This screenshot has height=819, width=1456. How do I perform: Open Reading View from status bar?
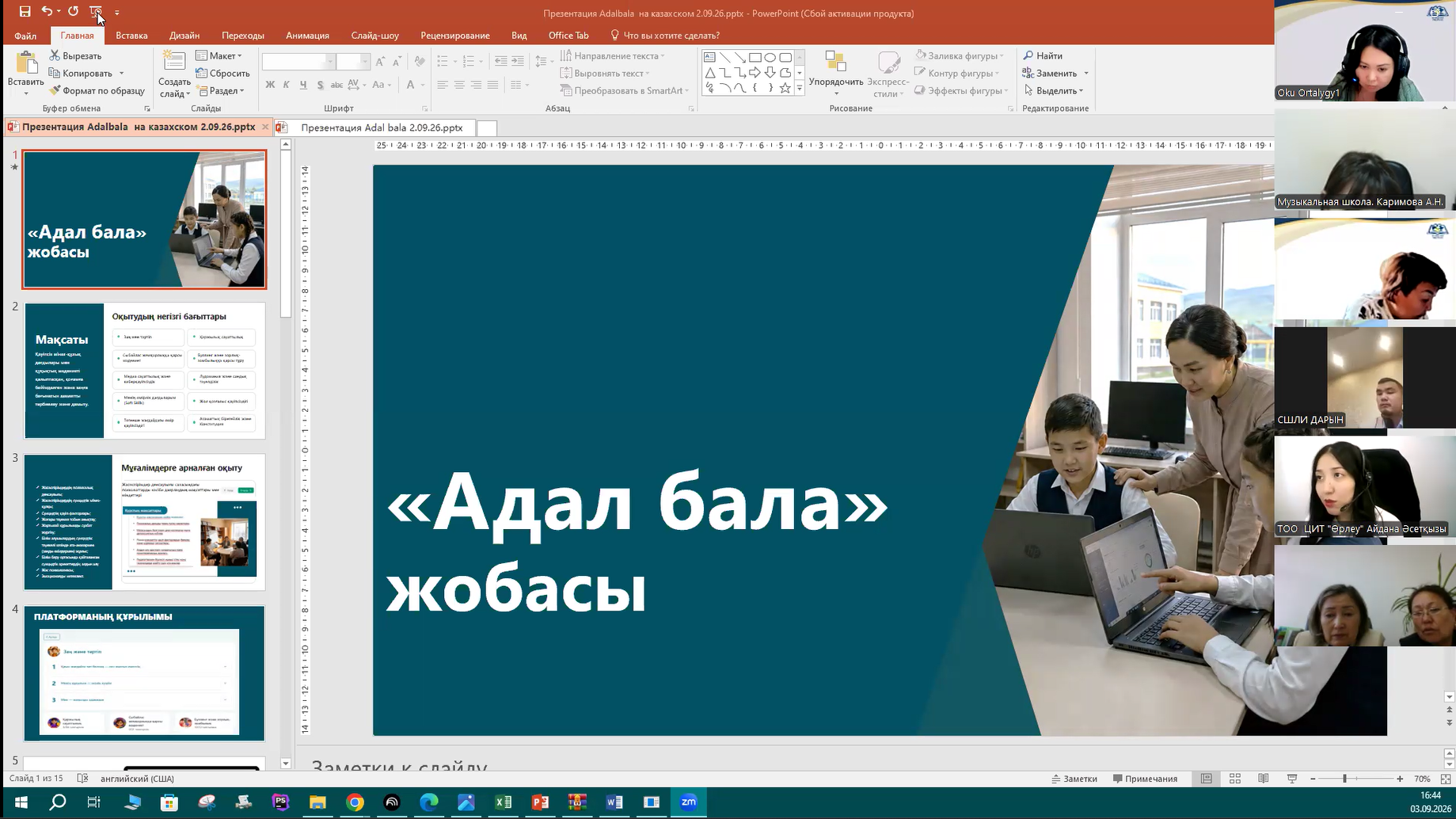click(1264, 779)
